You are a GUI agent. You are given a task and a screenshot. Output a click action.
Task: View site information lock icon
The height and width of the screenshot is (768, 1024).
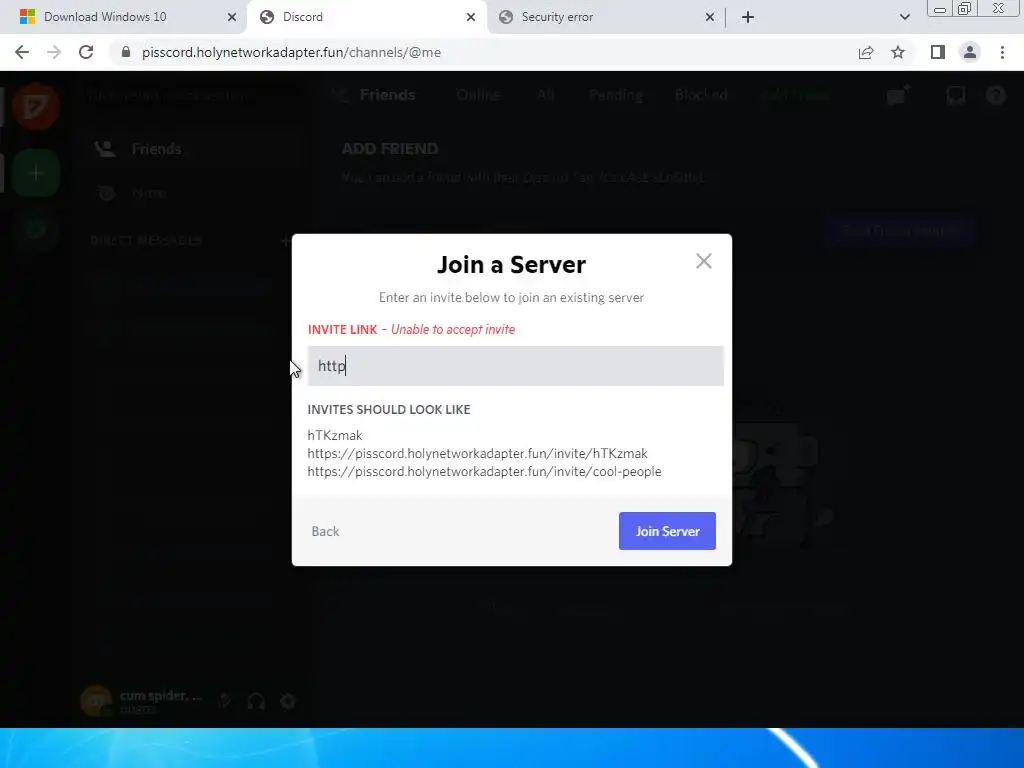point(126,52)
